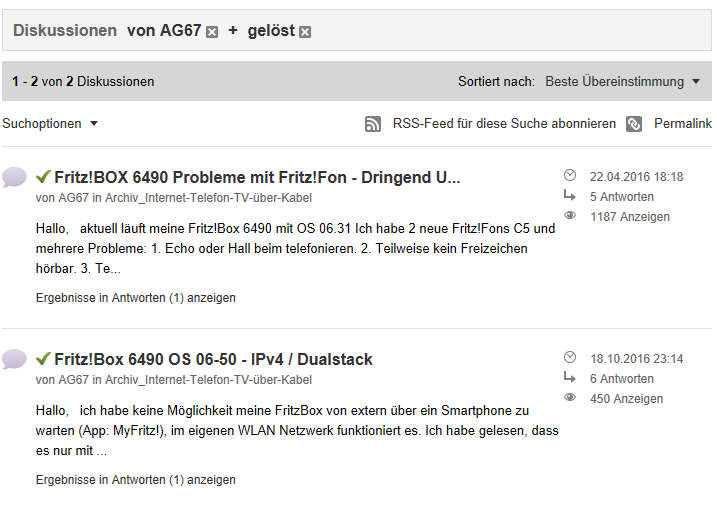Open the Permalink text link
717x505 pixels.
[x=683, y=124]
